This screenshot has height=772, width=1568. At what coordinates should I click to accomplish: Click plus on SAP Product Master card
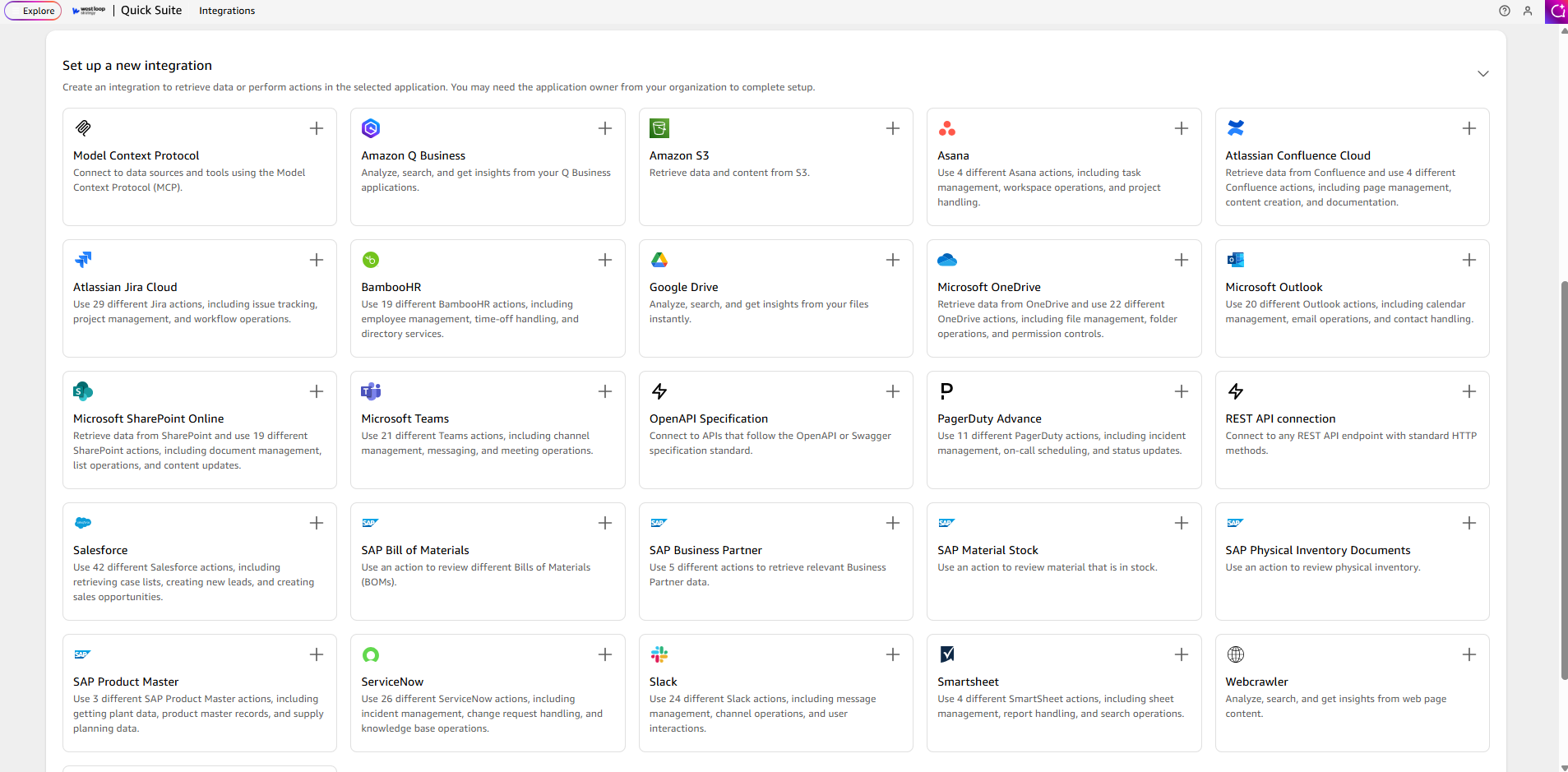click(x=317, y=654)
